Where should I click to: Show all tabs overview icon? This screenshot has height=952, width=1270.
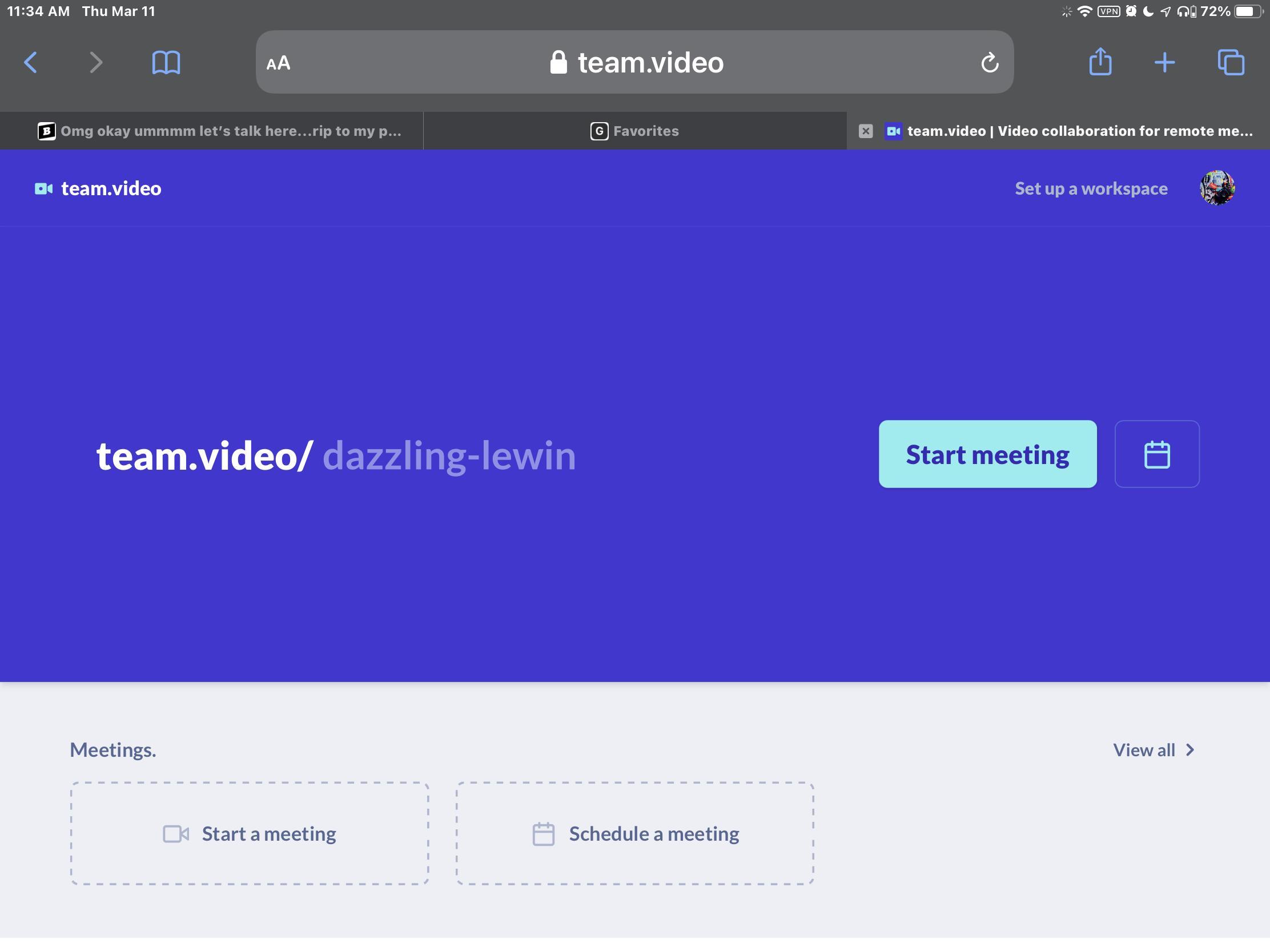pyautogui.click(x=1231, y=62)
